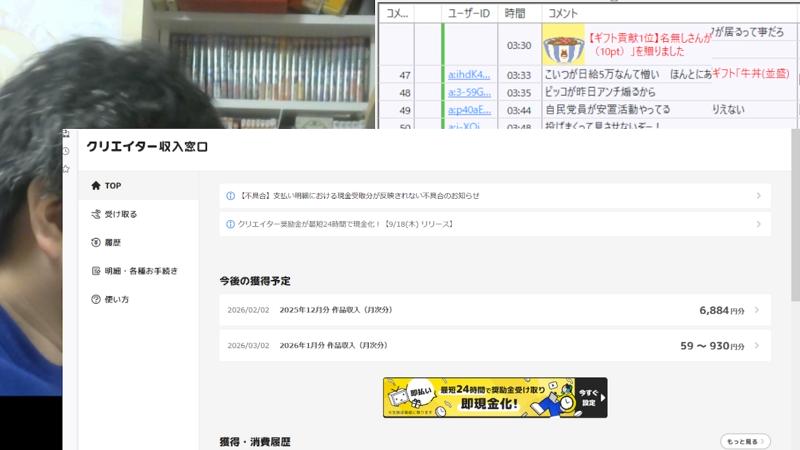Sort by the コメ... column header
Viewport: 800px width, 450px height.
(396, 13)
